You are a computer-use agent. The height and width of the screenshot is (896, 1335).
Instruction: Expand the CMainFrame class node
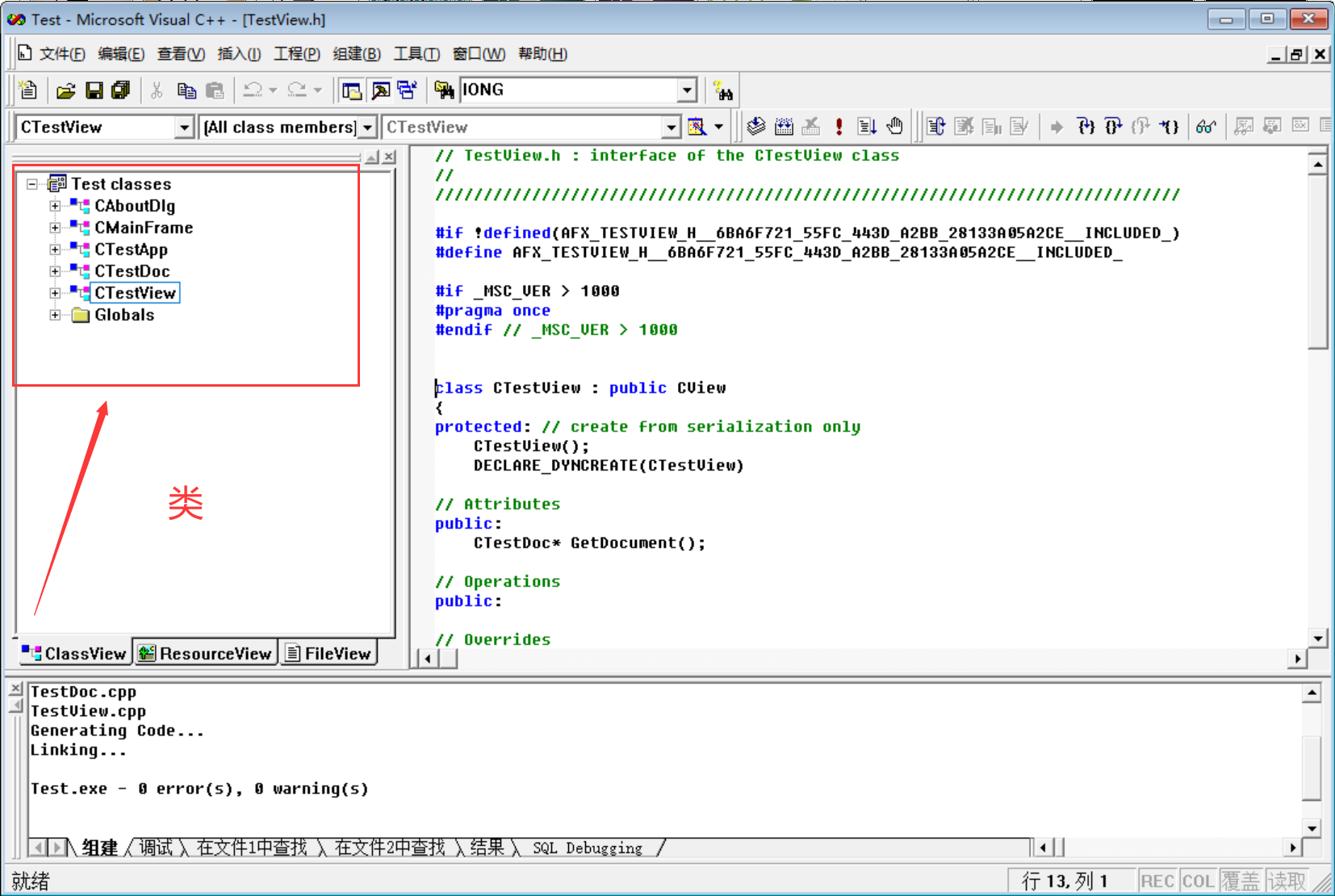pos(55,228)
